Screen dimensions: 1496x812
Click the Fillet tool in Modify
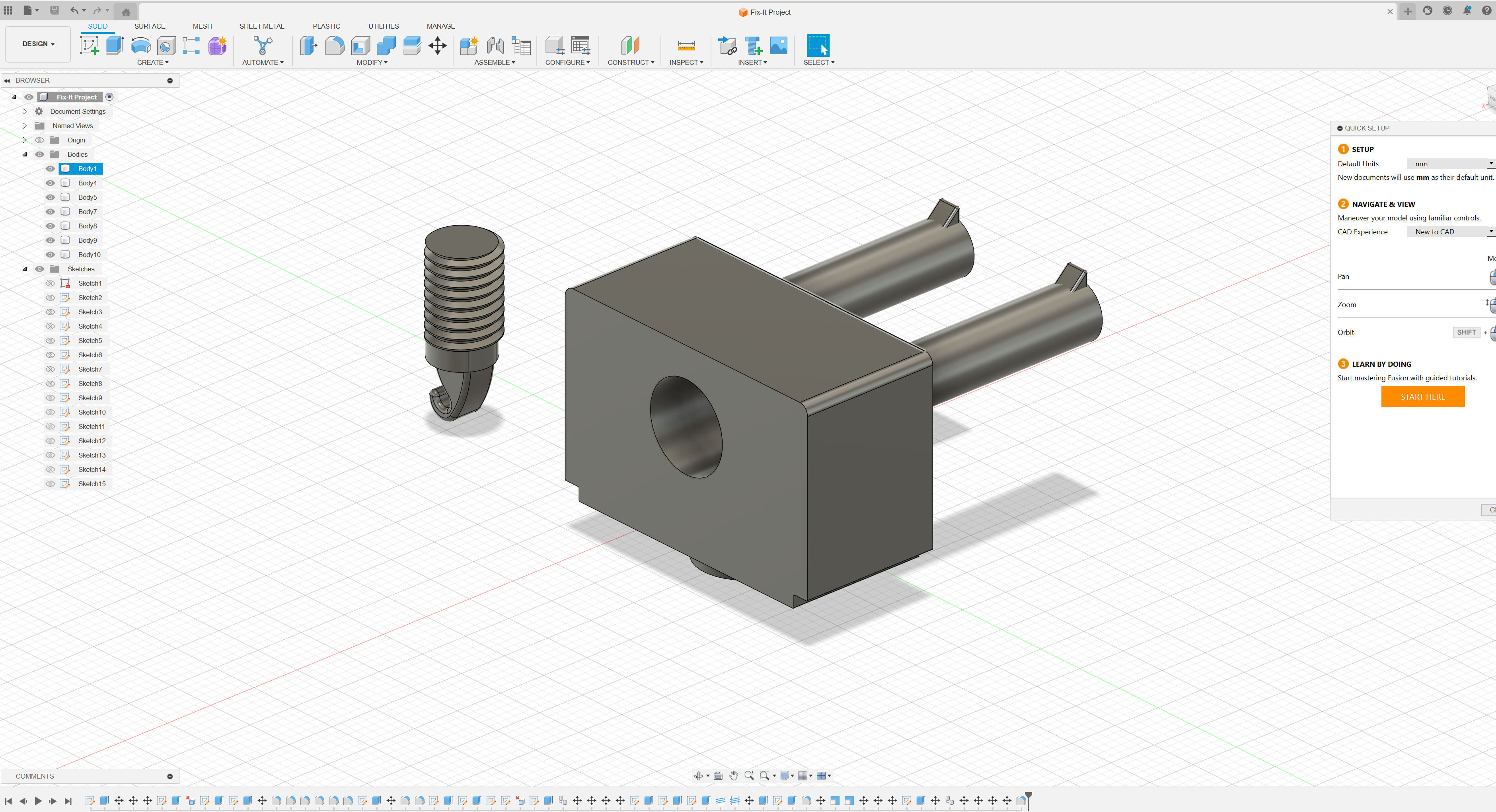click(335, 45)
